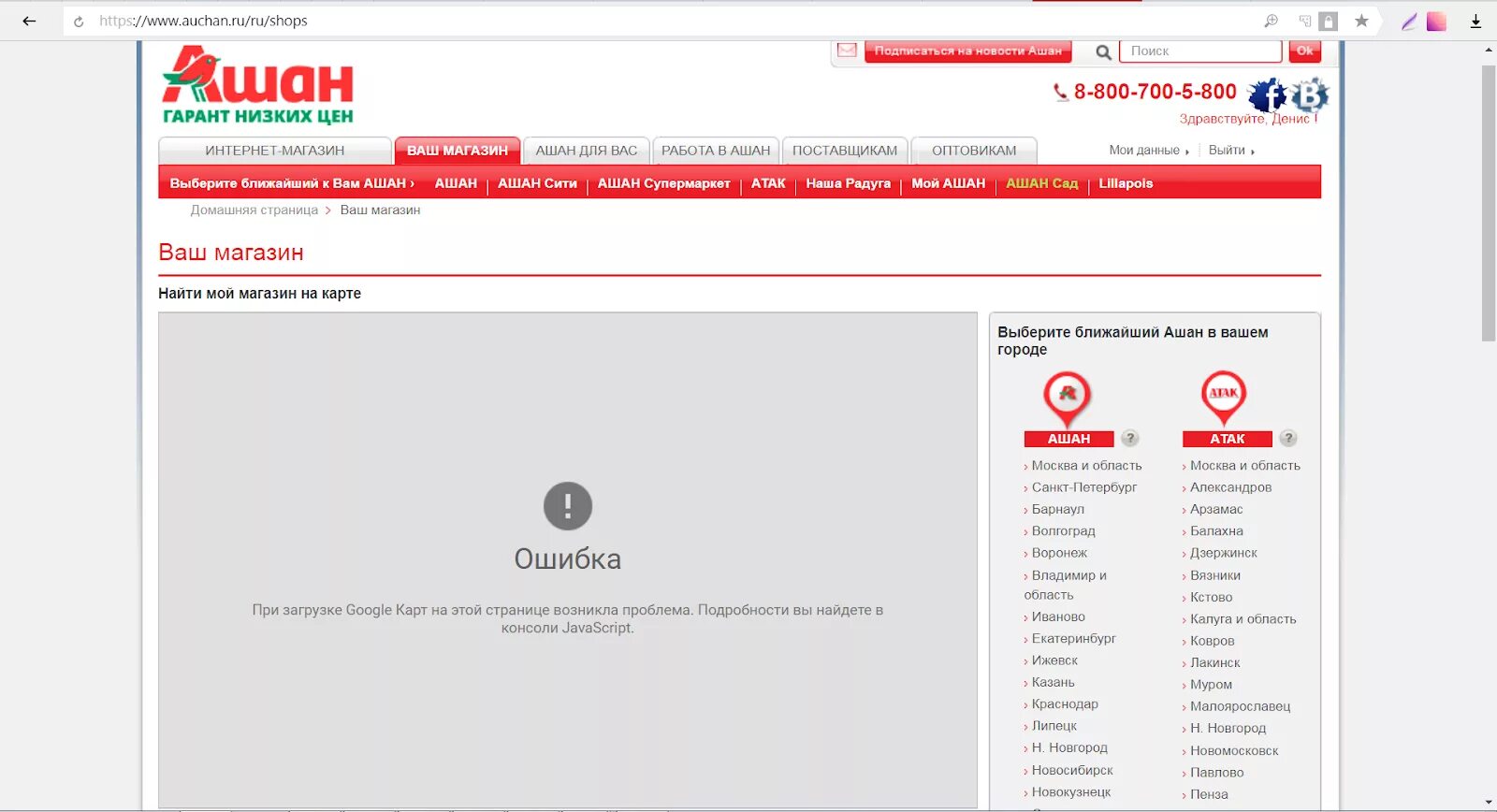
Task: Open the РАБОТА В АШАН tab
Action: [x=716, y=151]
